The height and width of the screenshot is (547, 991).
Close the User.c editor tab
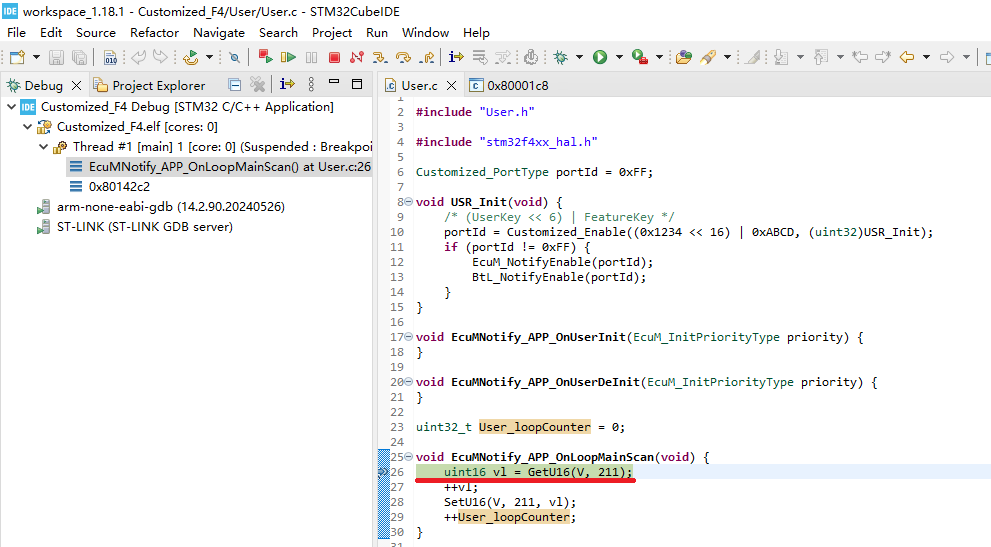click(451, 85)
